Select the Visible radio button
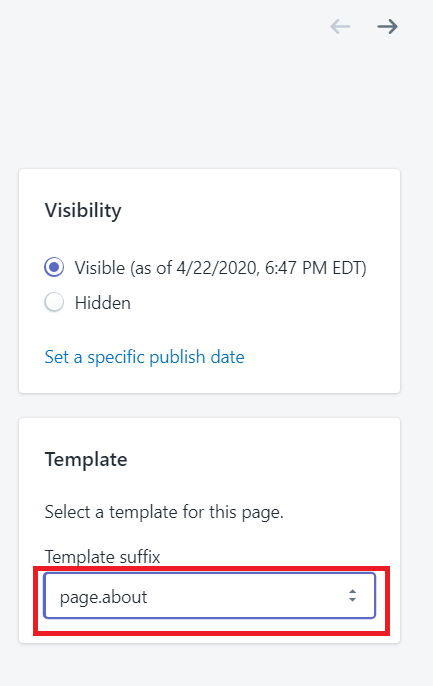This screenshot has width=433, height=686. (x=54, y=267)
